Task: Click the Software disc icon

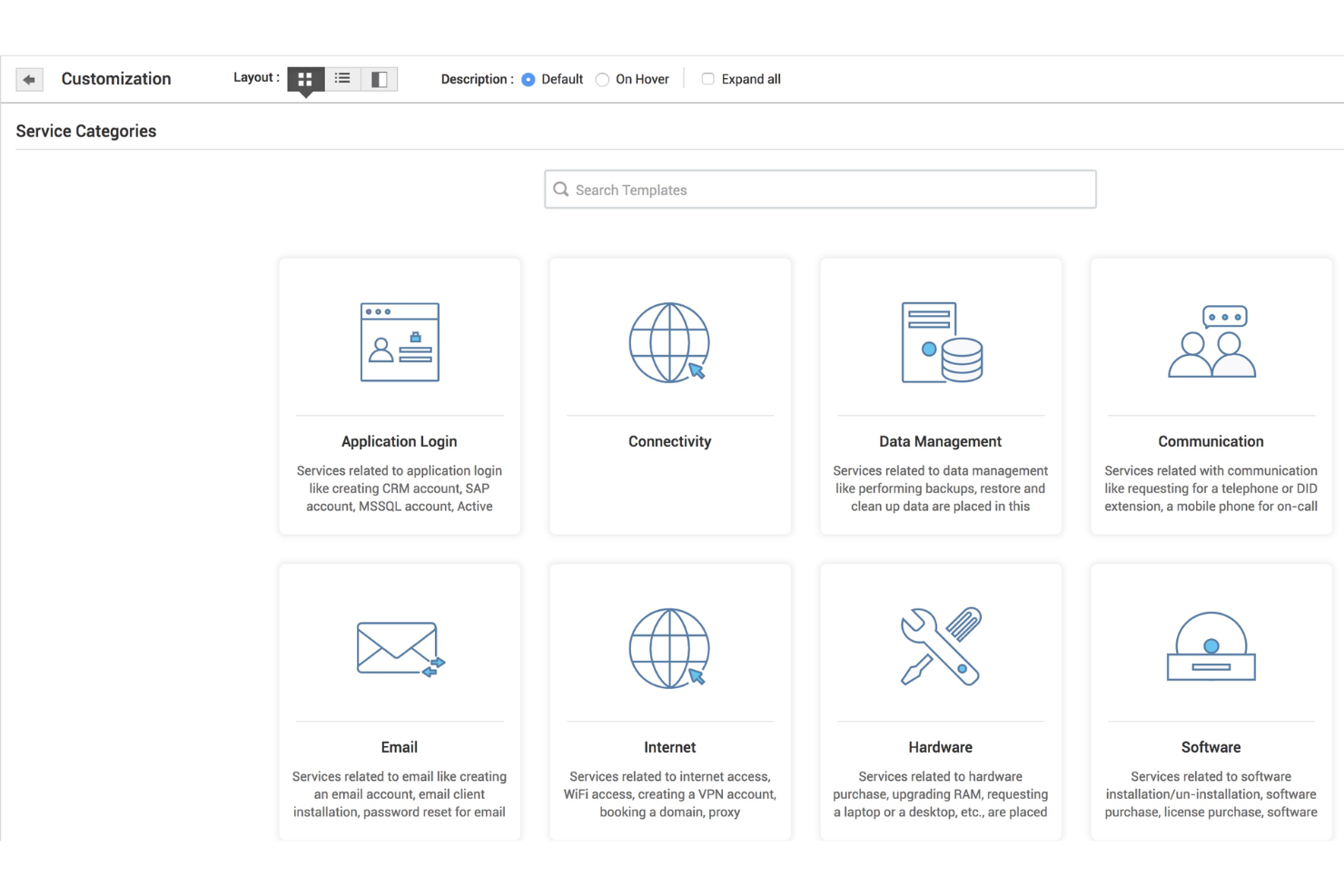Action: (x=1211, y=647)
